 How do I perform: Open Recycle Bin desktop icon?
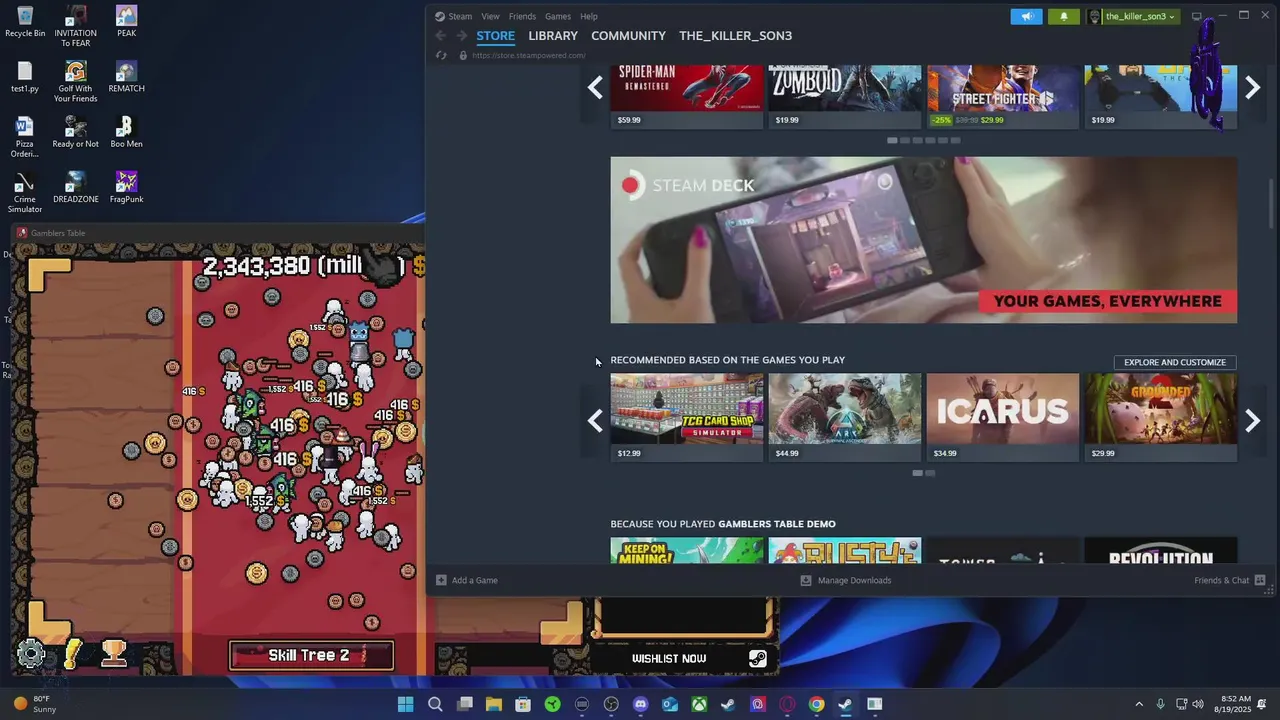pyautogui.click(x=25, y=22)
